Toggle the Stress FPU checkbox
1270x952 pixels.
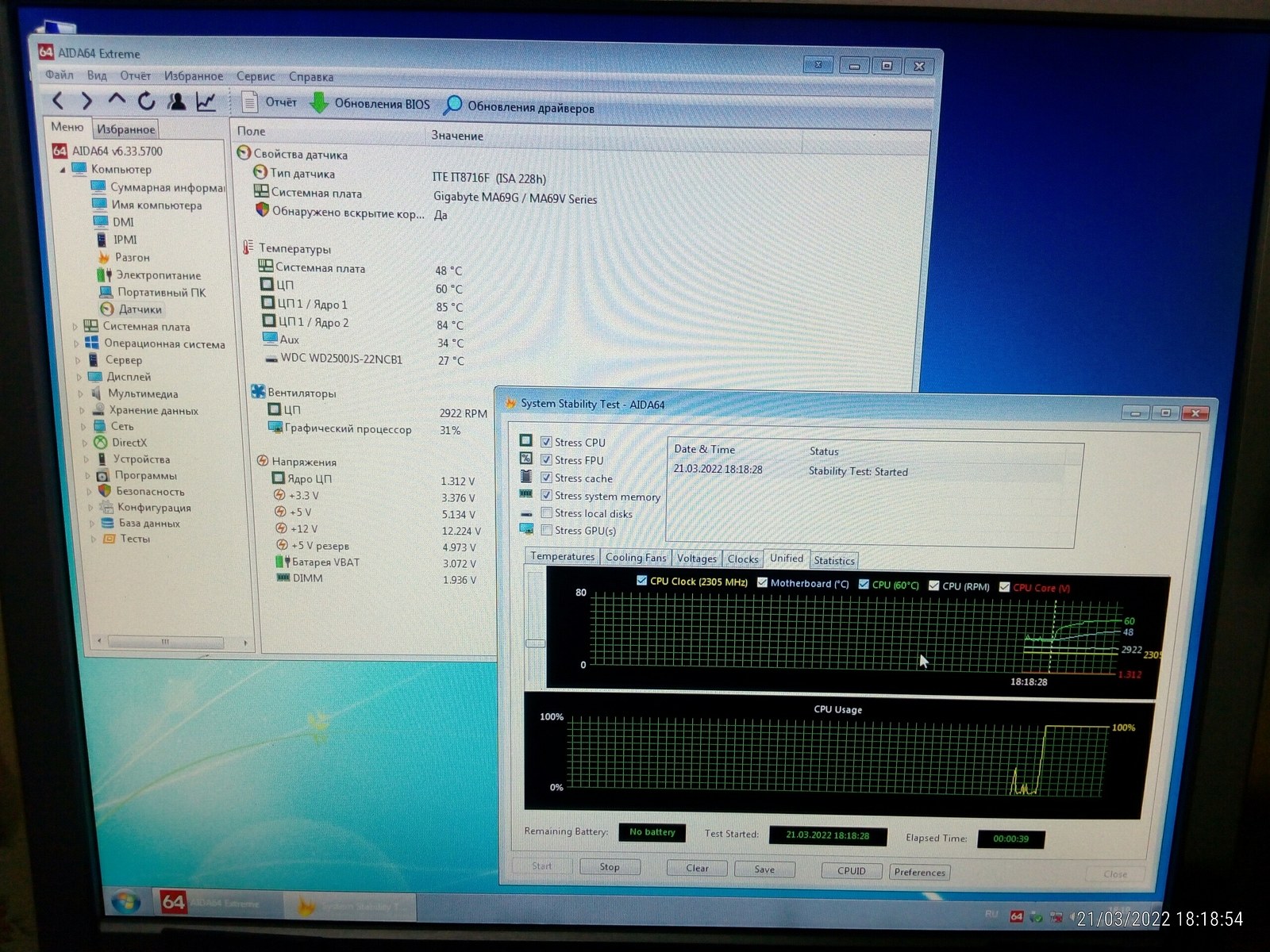tap(546, 459)
